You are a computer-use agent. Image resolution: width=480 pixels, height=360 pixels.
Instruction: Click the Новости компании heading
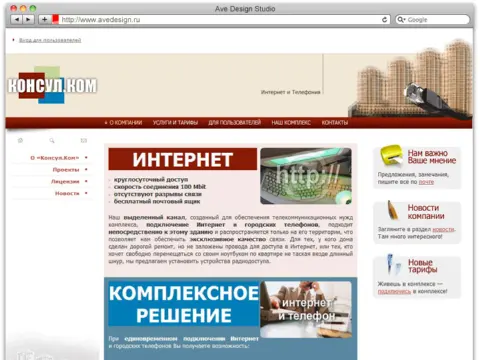coord(426,212)
